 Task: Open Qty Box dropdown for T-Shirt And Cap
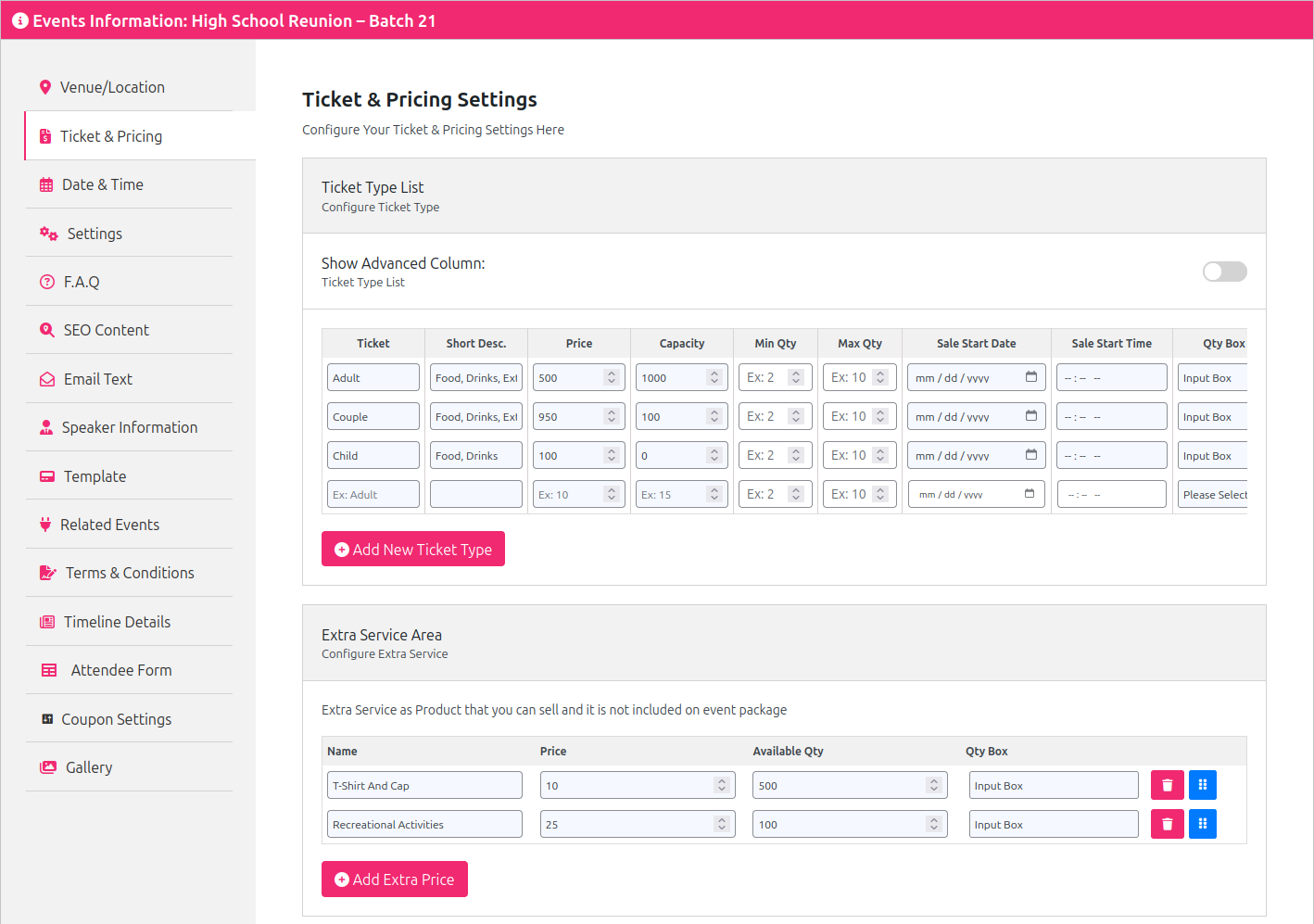(1053, 785)
